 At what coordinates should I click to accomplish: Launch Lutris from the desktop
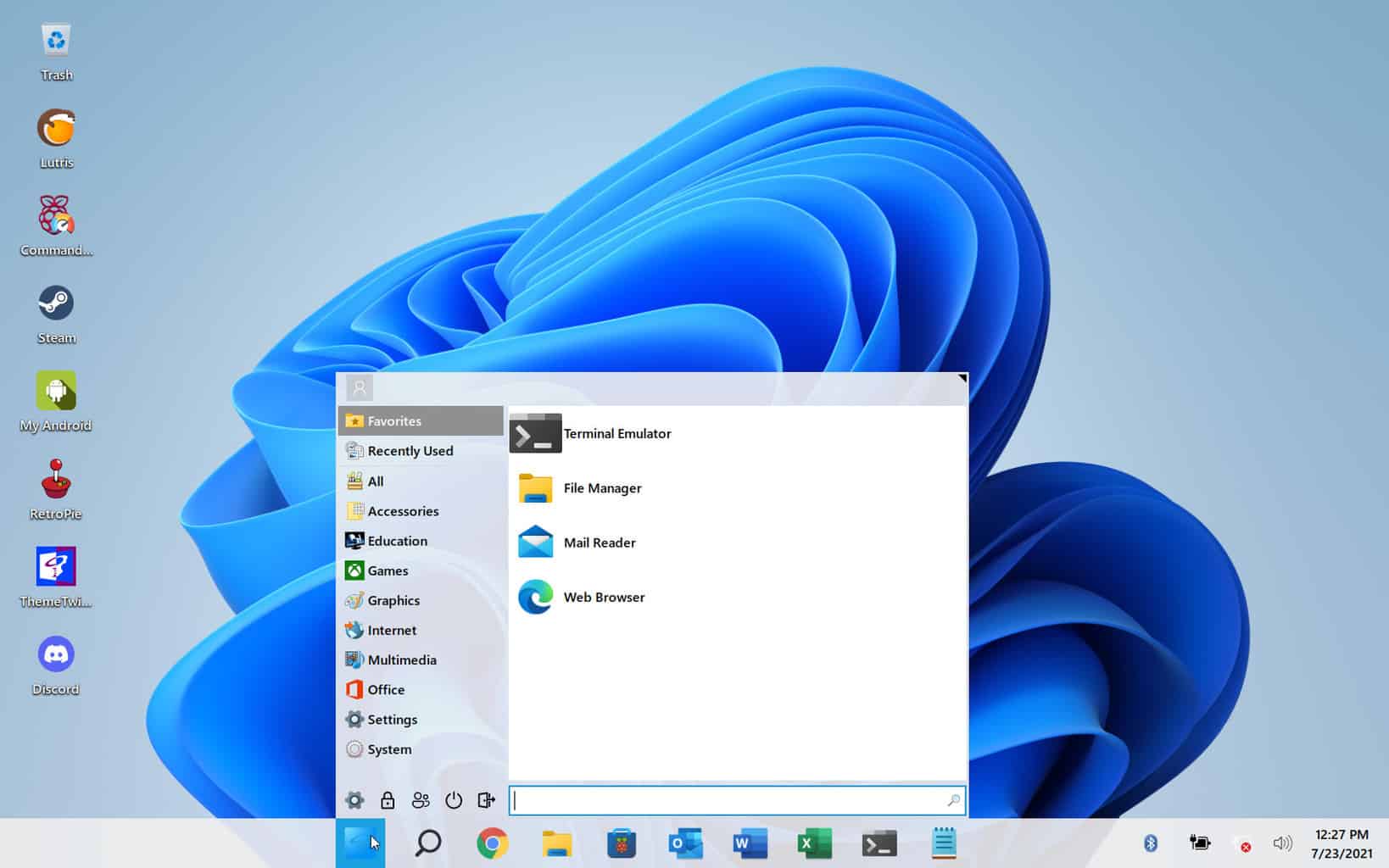[56, 139]
